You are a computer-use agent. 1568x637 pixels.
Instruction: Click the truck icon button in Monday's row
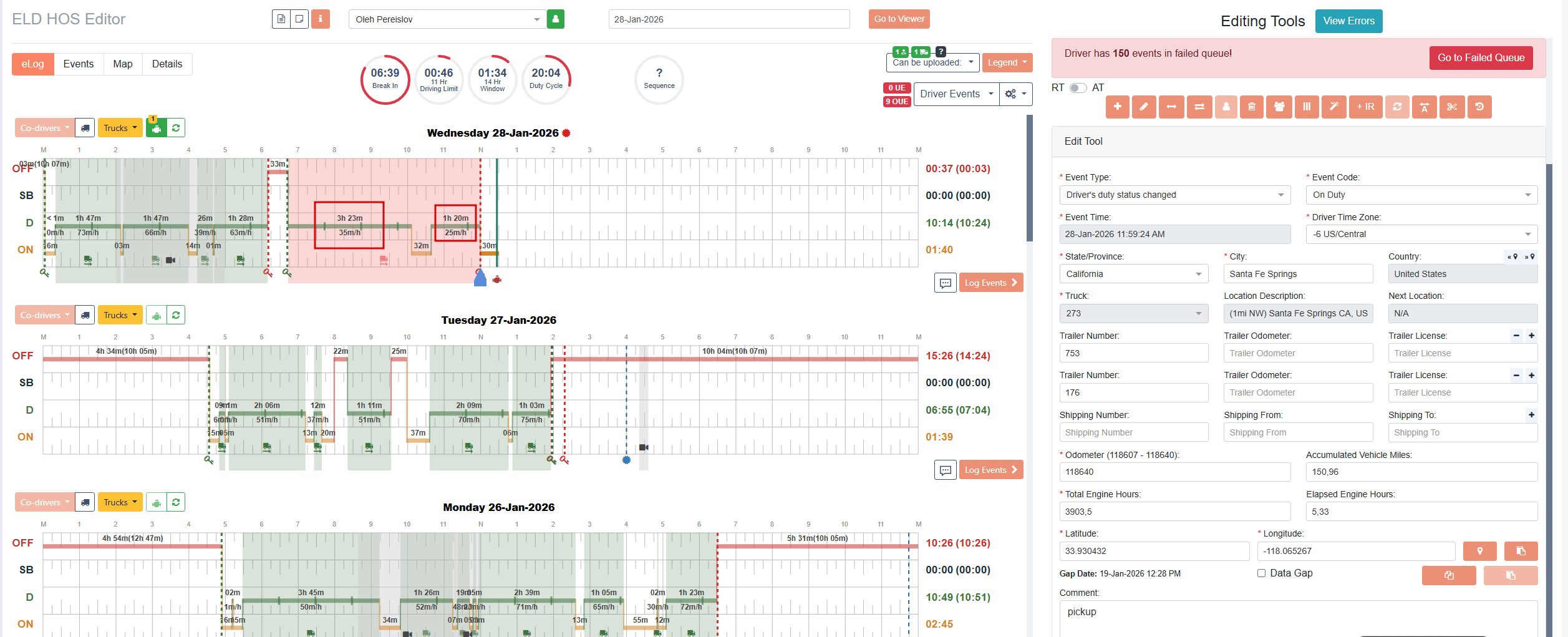pos(85,502)
